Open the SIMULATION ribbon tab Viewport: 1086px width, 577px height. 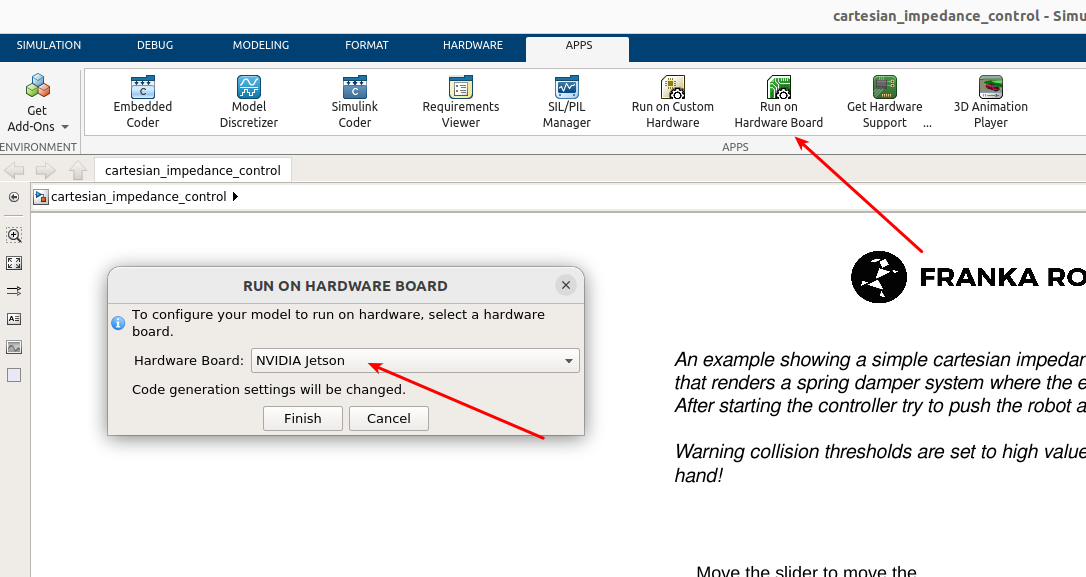tap(49, 46)
